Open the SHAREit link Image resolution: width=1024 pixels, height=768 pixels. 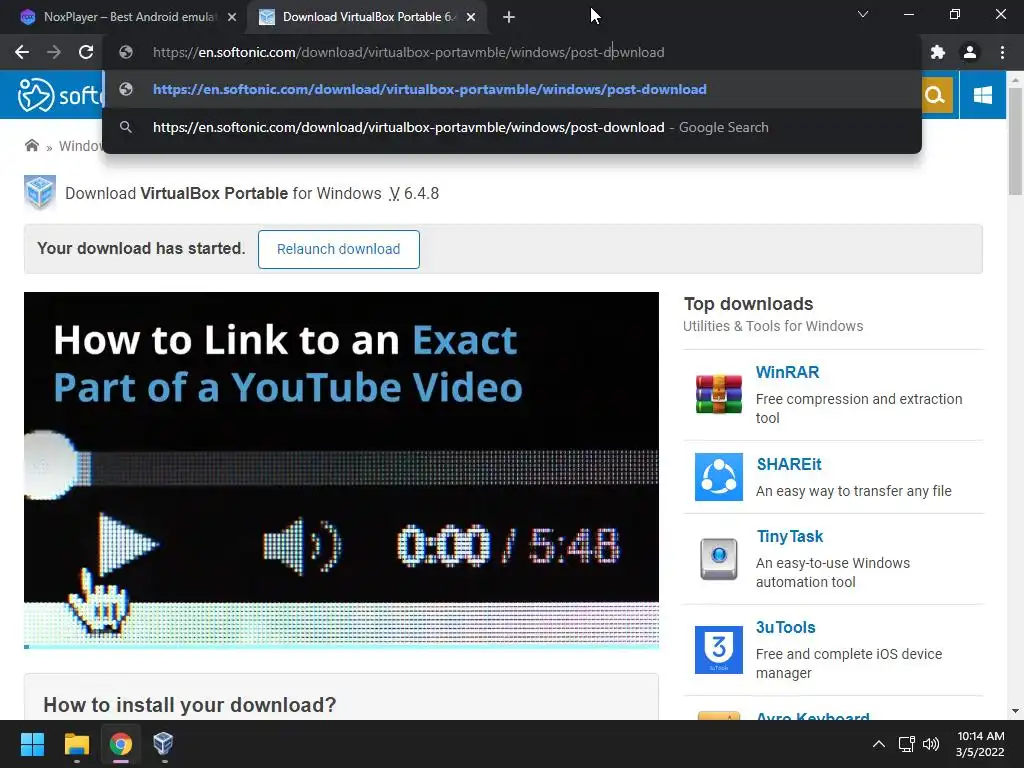click(789, 464)
